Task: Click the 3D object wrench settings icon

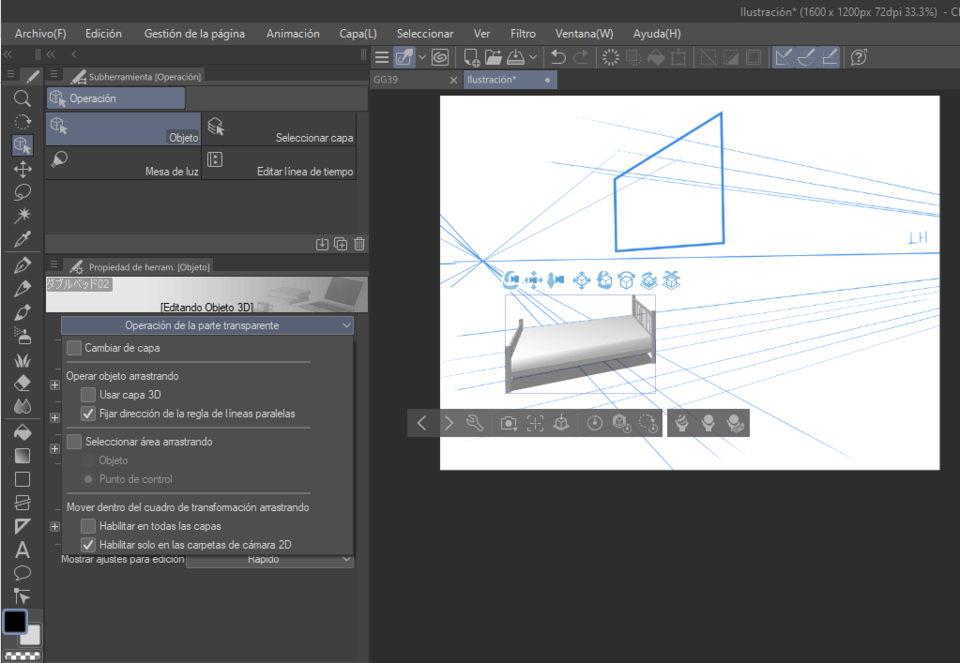Action: (x=474, y=423)
